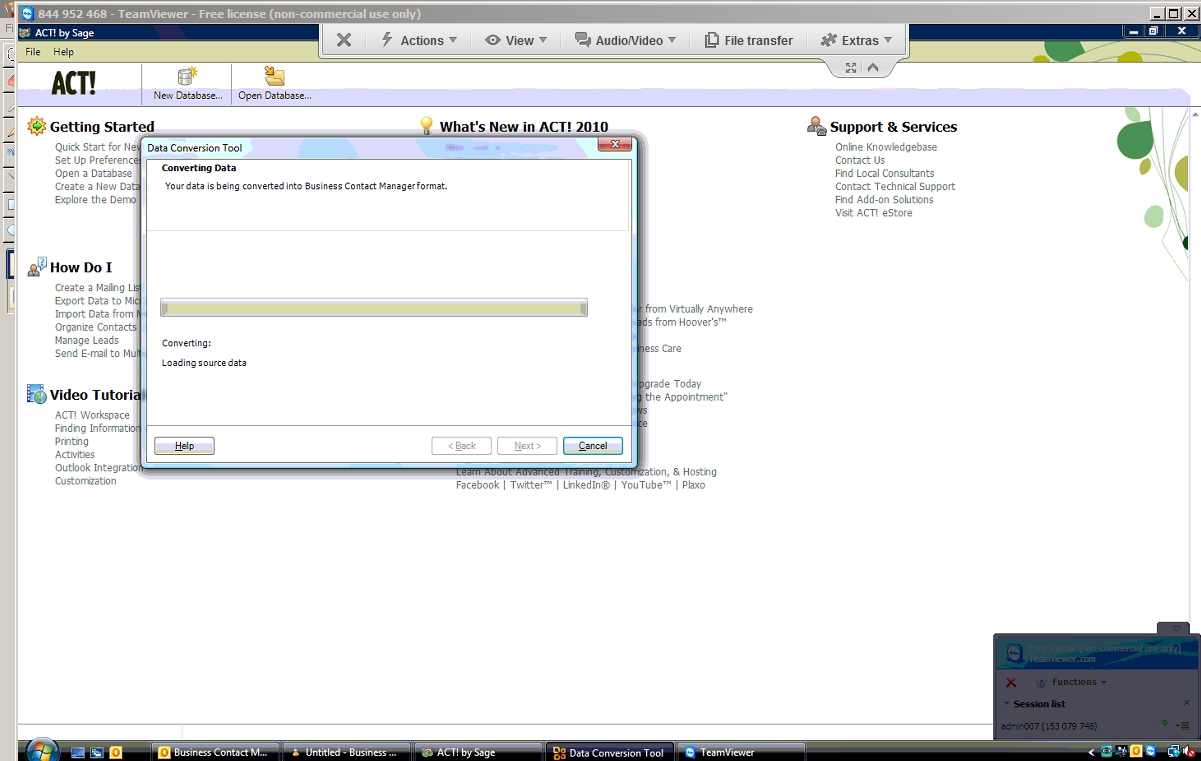Cancel the data conversion
This screenshot has width=1201, height=761.
[592, 446]
